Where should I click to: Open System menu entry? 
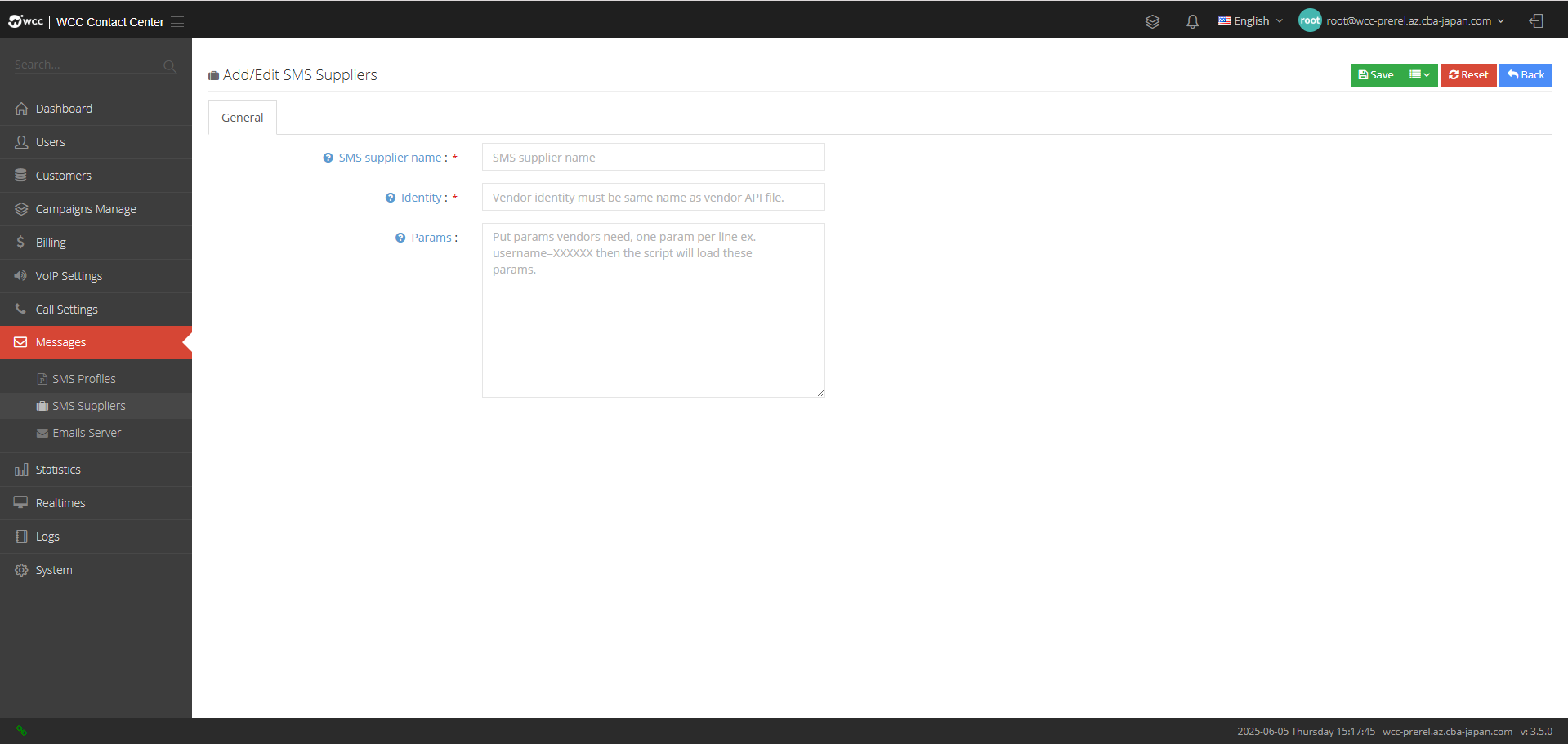[x=96, y=570]
